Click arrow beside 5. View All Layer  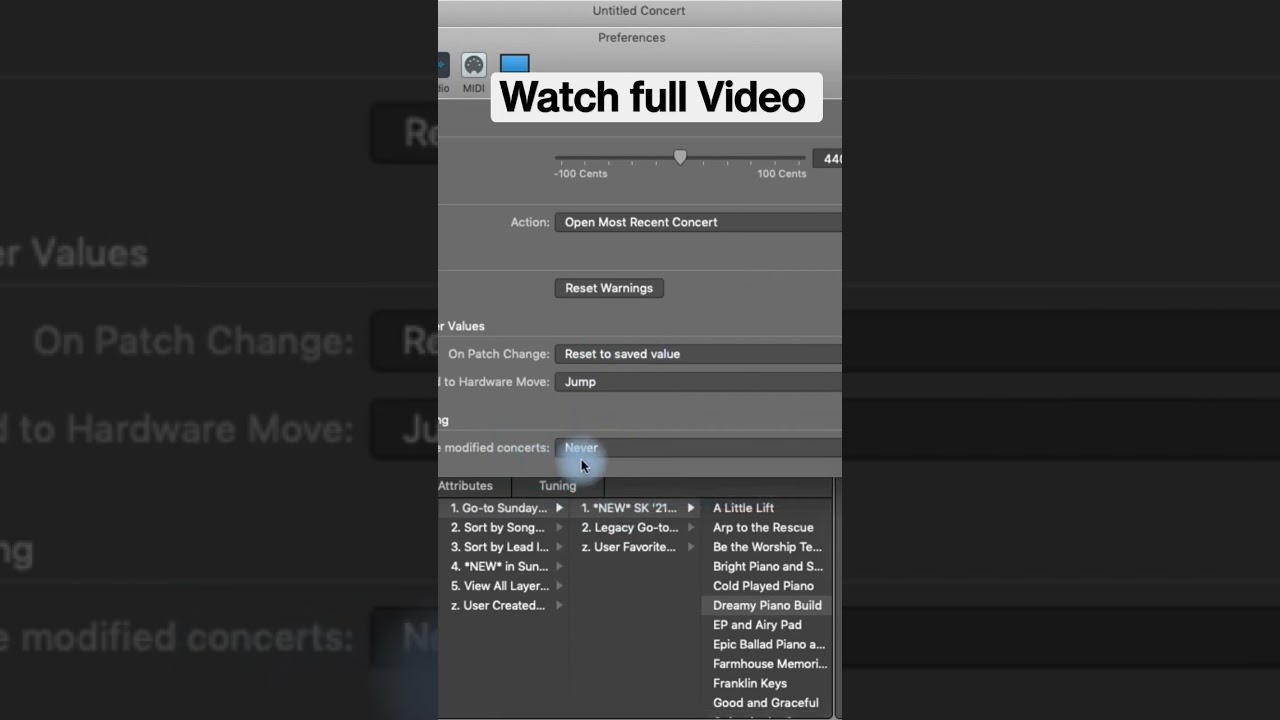pos(559,586)
